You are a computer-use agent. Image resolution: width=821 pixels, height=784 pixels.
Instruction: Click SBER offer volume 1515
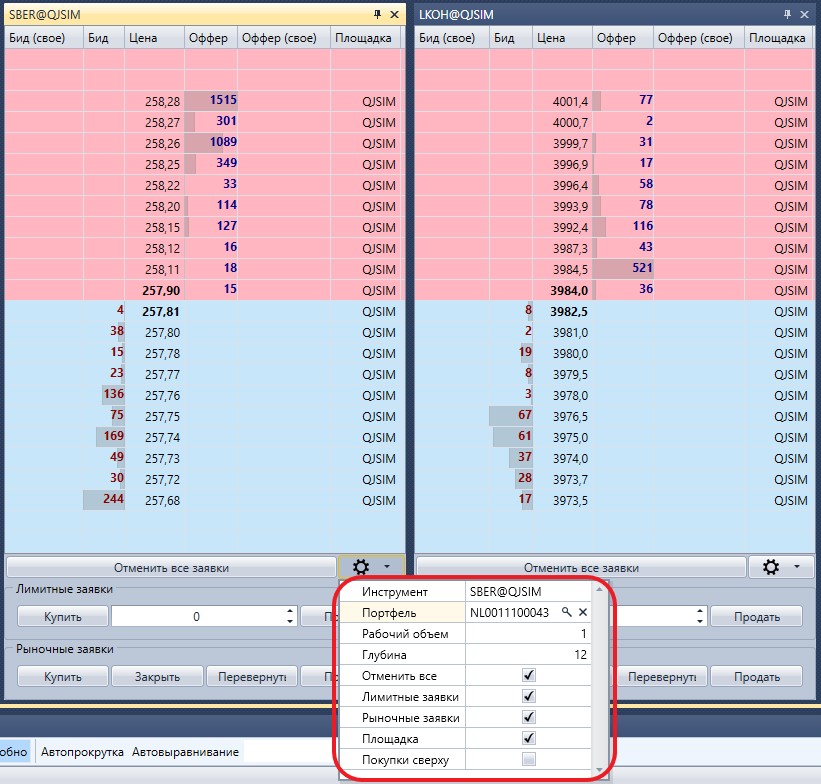coord(224,100)
